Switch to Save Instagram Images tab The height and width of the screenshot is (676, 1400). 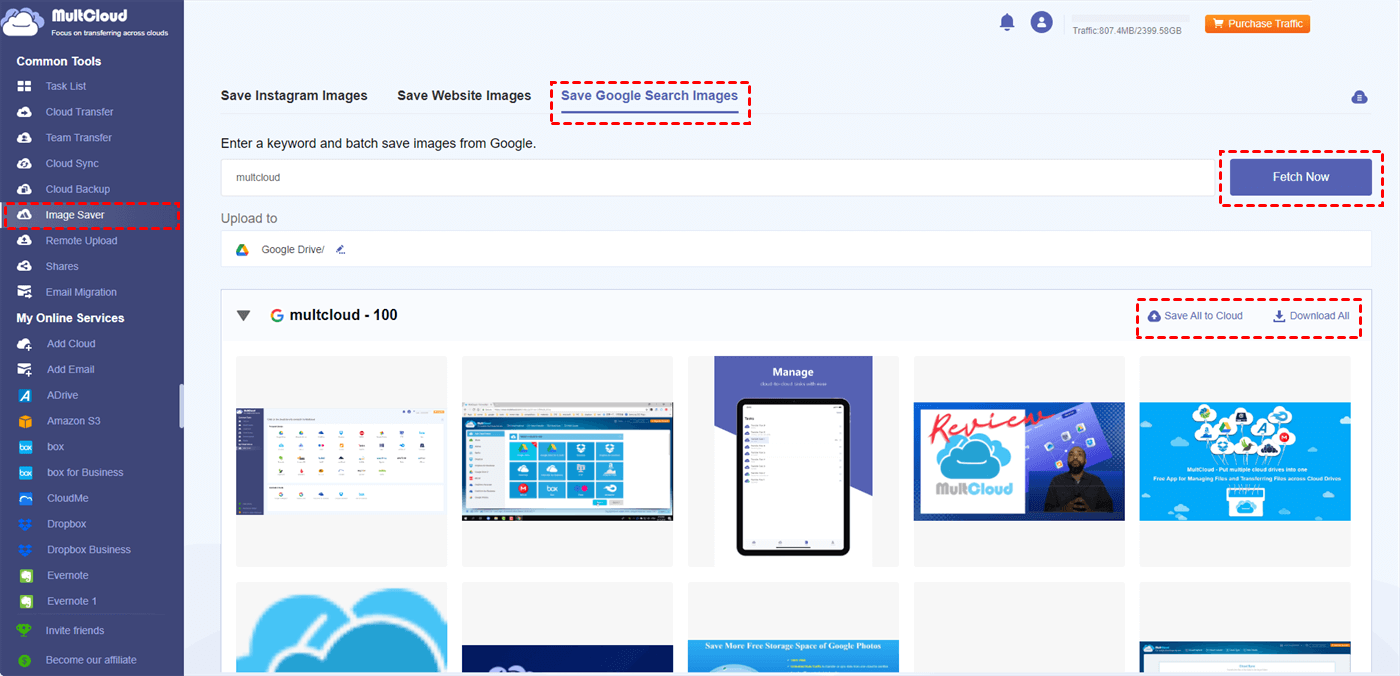(x=294, y=96)
